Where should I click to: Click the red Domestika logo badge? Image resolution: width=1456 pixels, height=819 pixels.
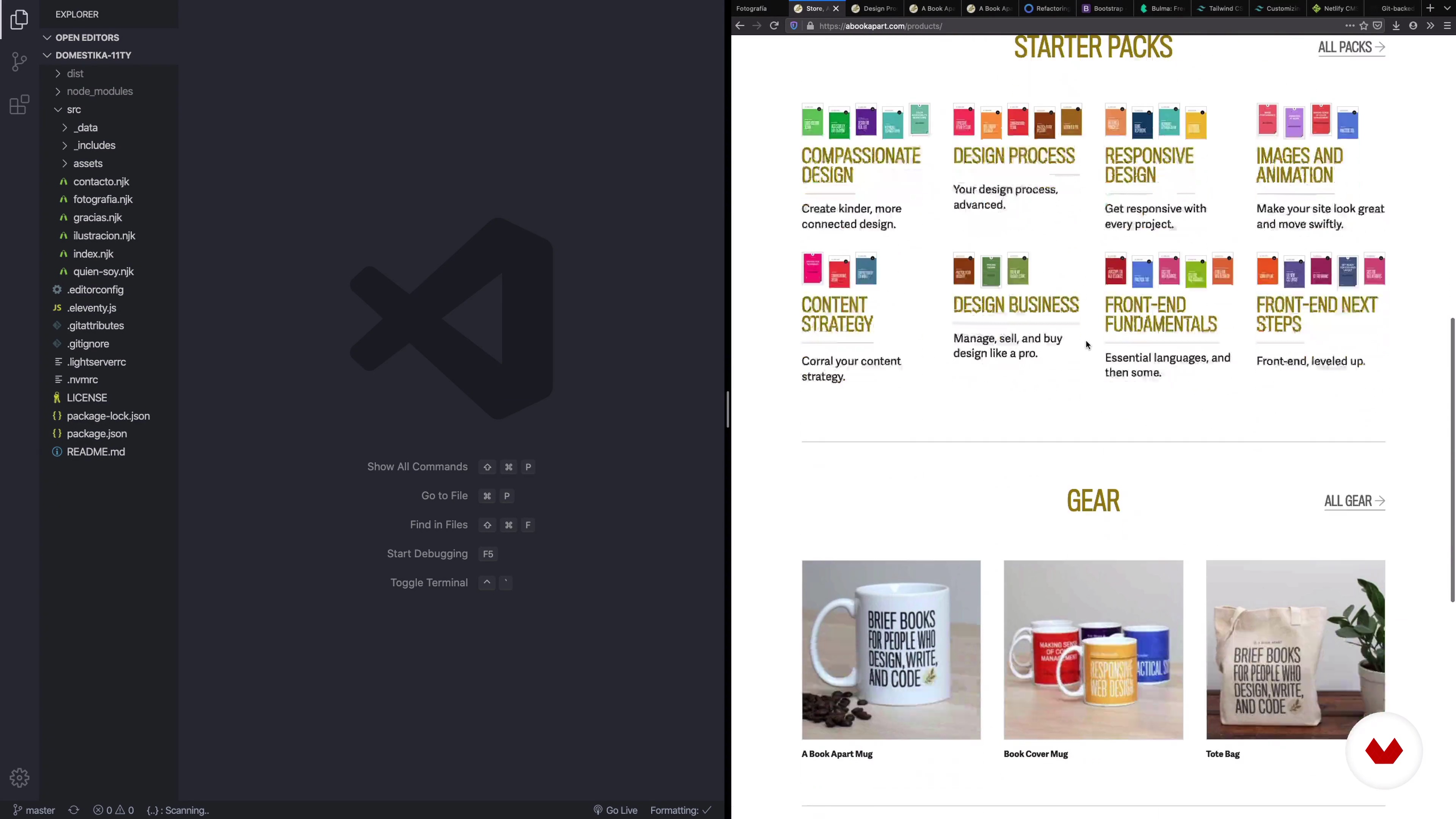[x=1384, y=751]
